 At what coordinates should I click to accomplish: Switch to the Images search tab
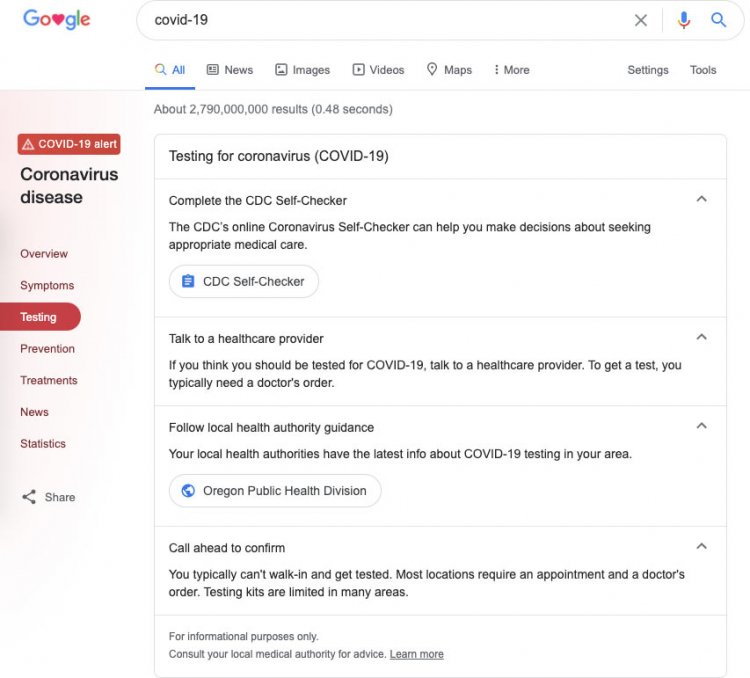click(x=302, y=70)
